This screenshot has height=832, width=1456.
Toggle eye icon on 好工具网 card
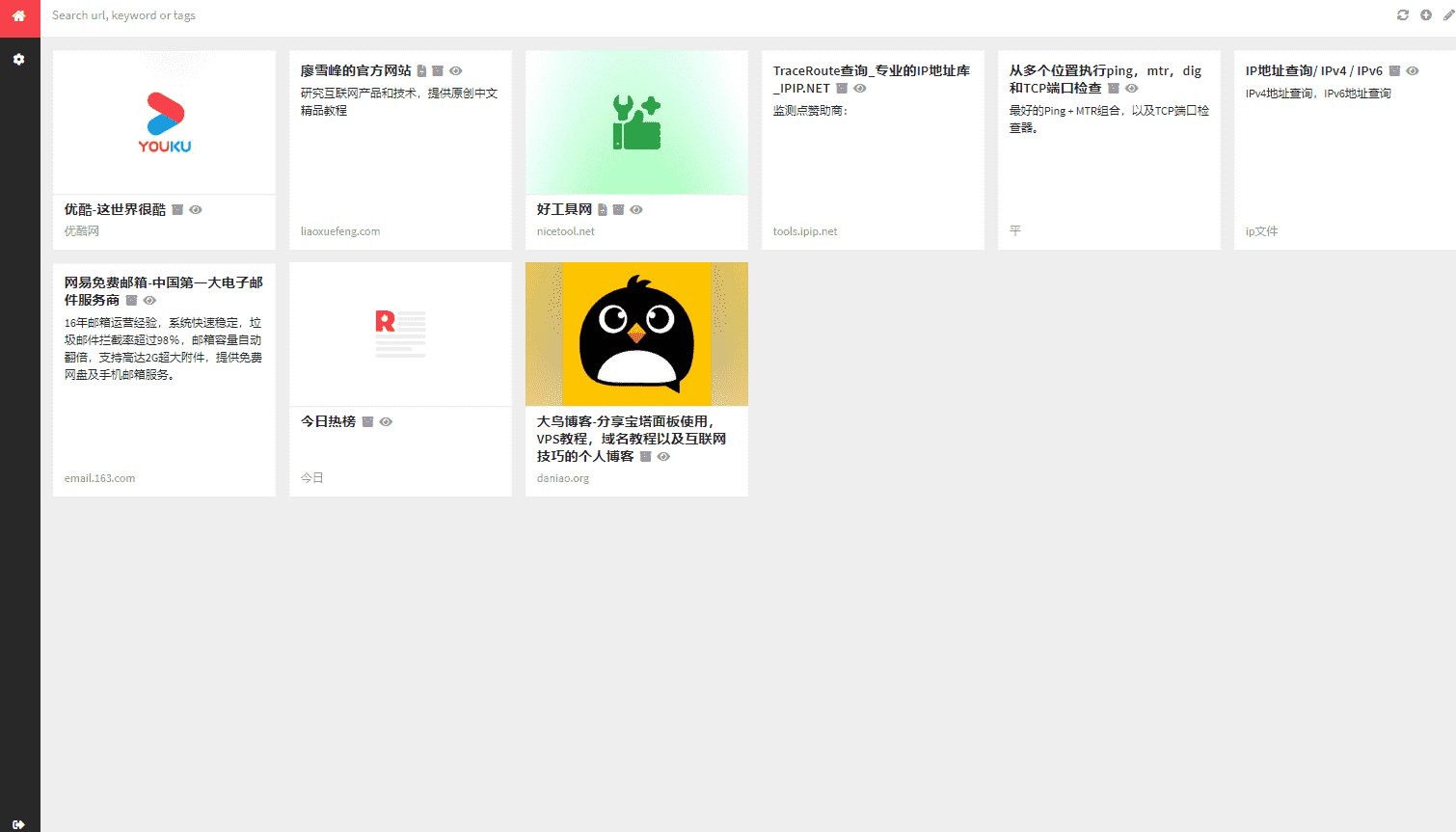click(x=636, y=209)
